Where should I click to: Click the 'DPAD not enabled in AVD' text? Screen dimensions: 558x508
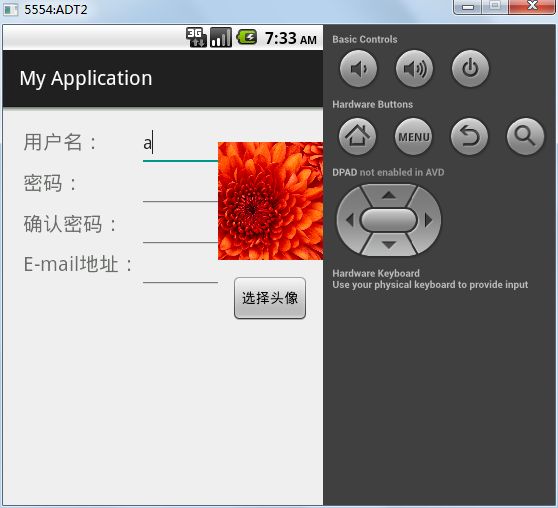[388, 172]
